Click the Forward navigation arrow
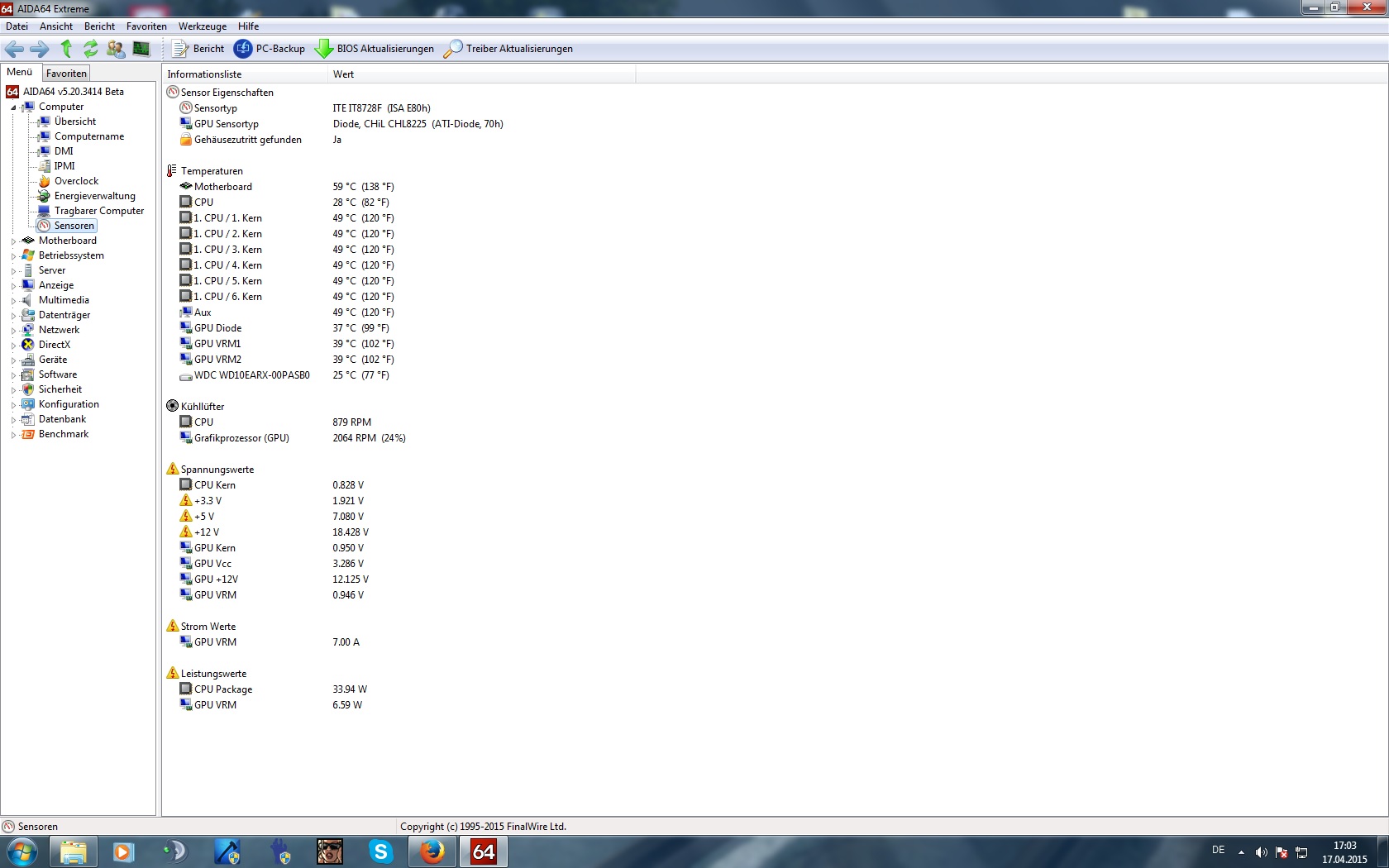 pos(39,49)
